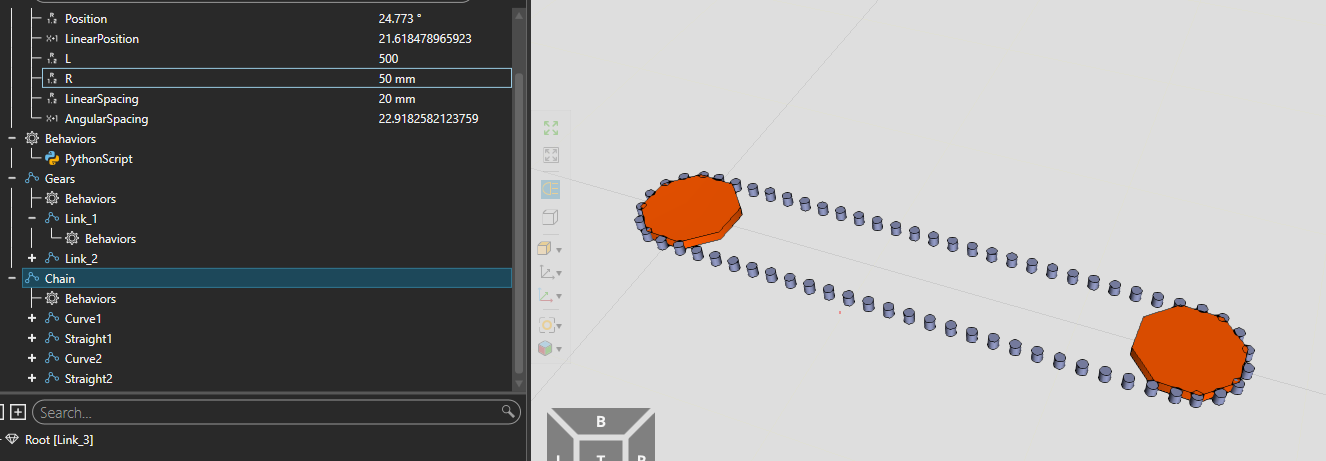Viewport: 1326px width, 461px height.
Task: Click the green fill-view arrows icon
Action: coord(550,128)
